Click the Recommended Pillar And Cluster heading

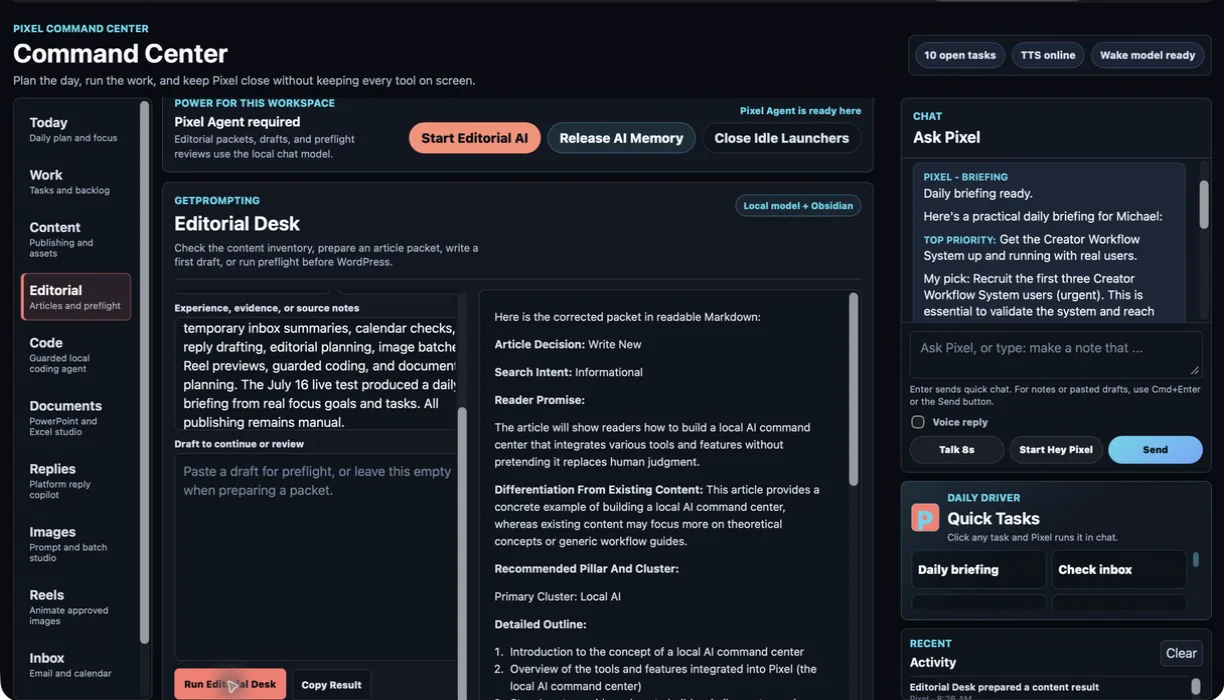pyautogui.click(x=586, y=569)
